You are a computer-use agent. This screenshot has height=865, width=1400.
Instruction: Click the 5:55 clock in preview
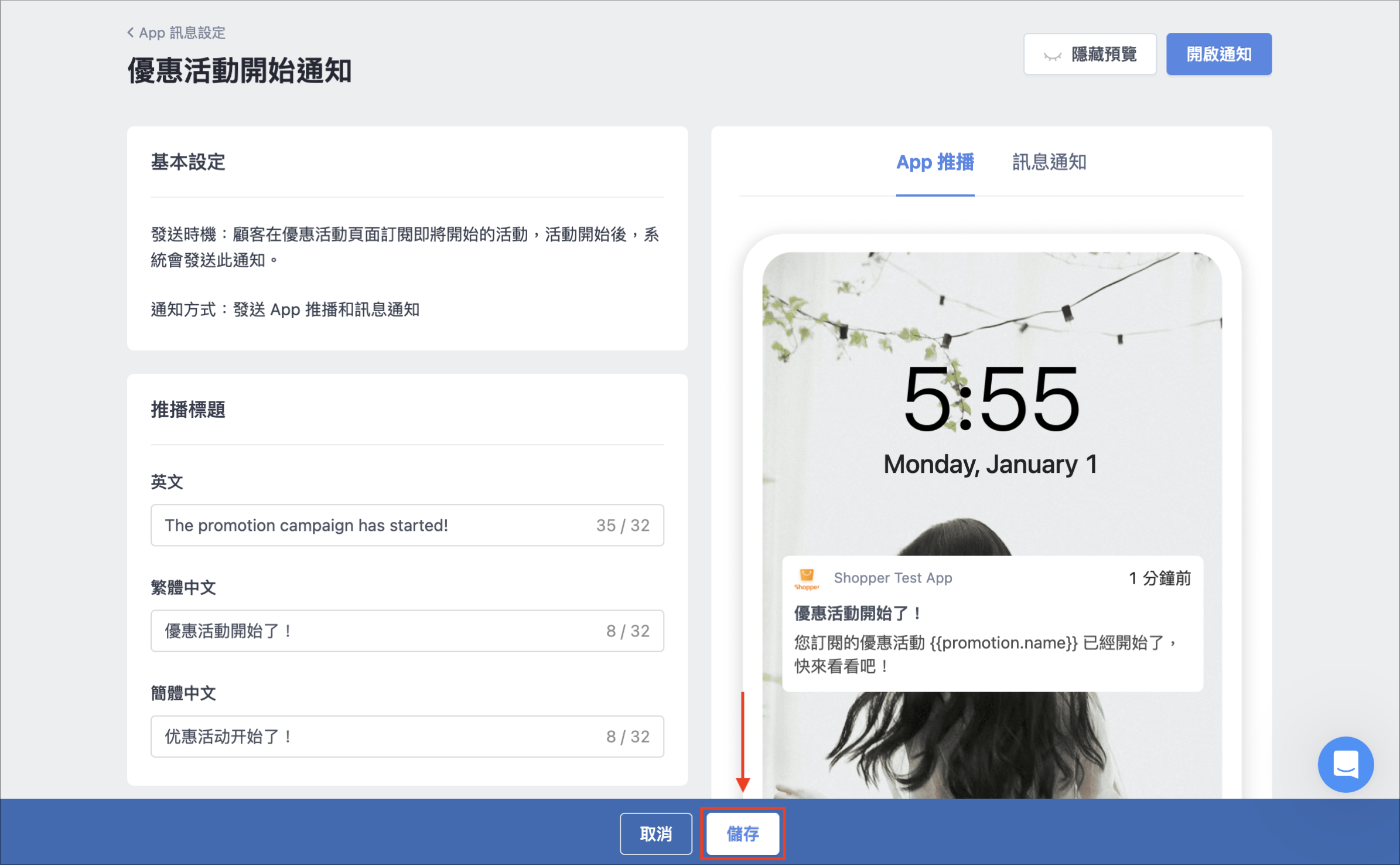coord(991,400)
